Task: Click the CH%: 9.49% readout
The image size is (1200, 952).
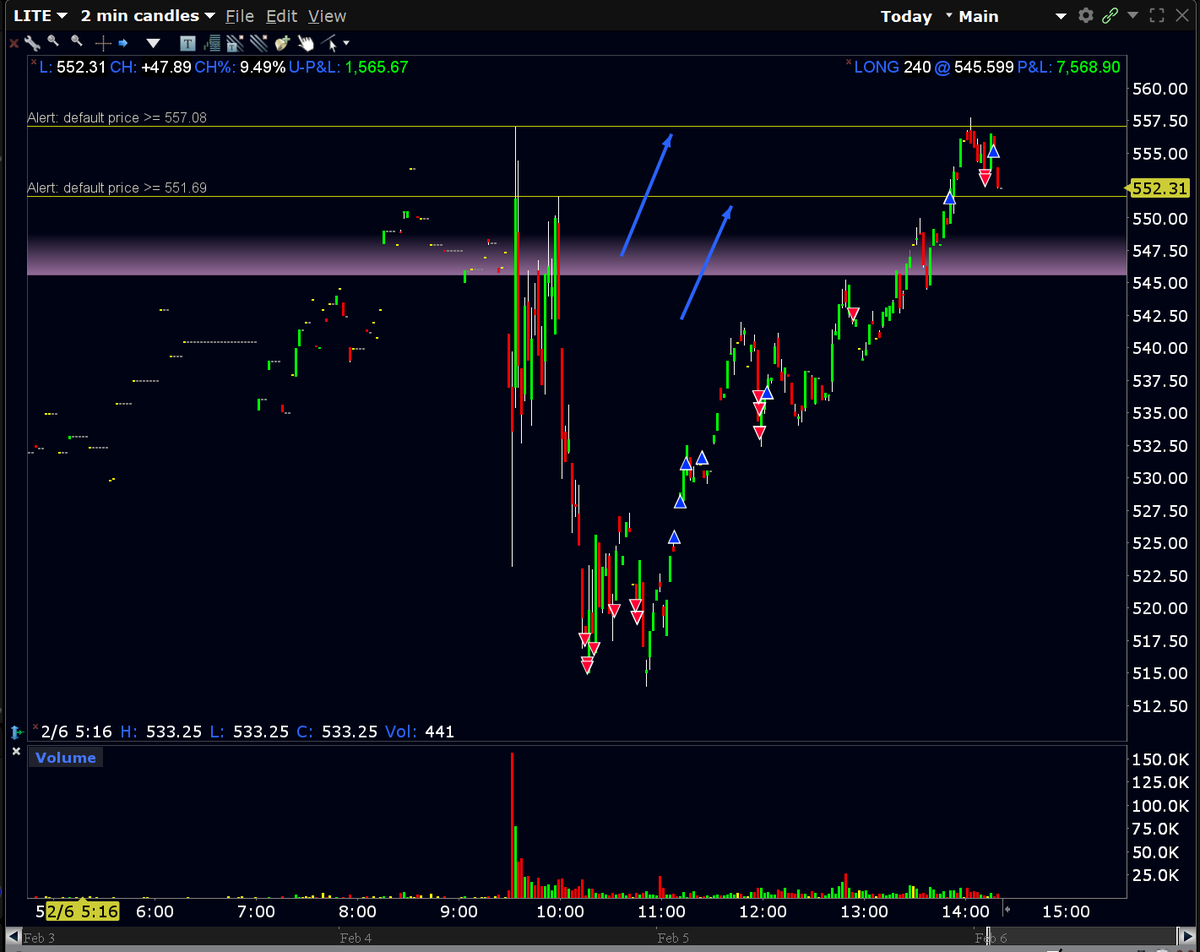Action: coord(241,67)
